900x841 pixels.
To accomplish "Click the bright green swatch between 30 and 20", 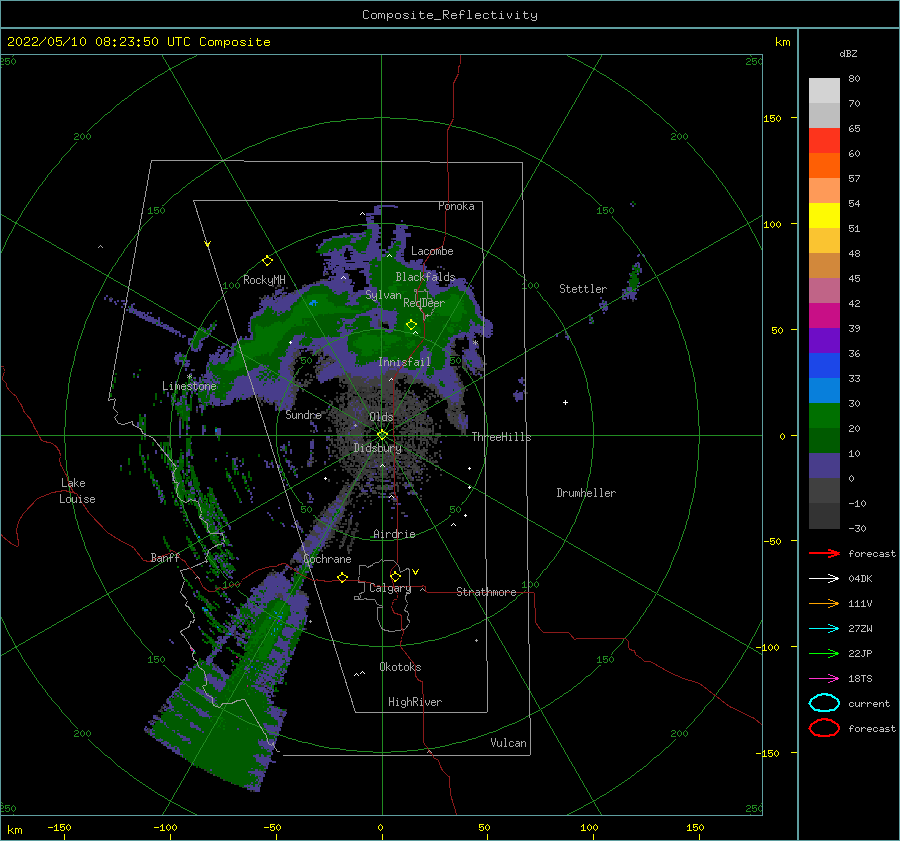I will pos(824,416).
